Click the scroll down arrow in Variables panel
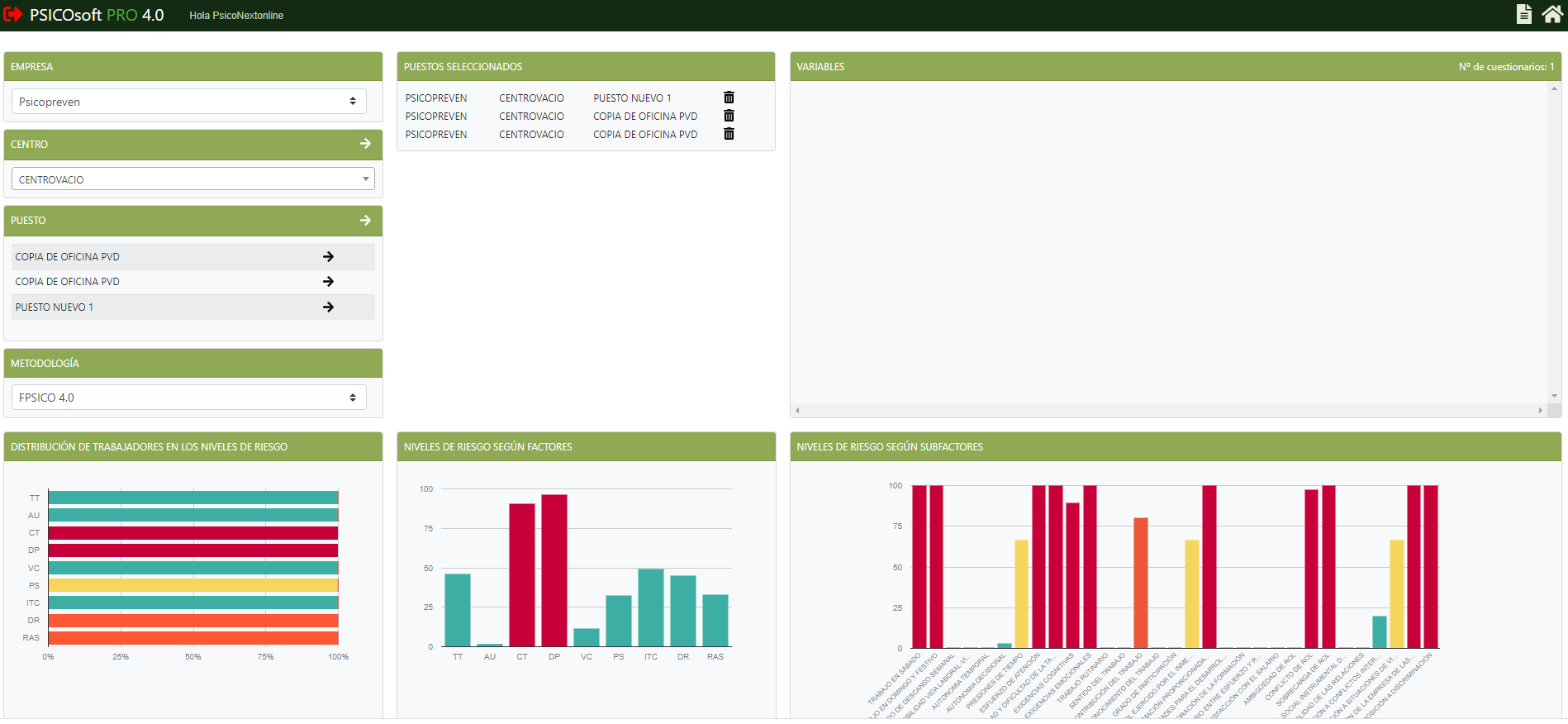The image size is (1568, 724). pos(1554,397)
